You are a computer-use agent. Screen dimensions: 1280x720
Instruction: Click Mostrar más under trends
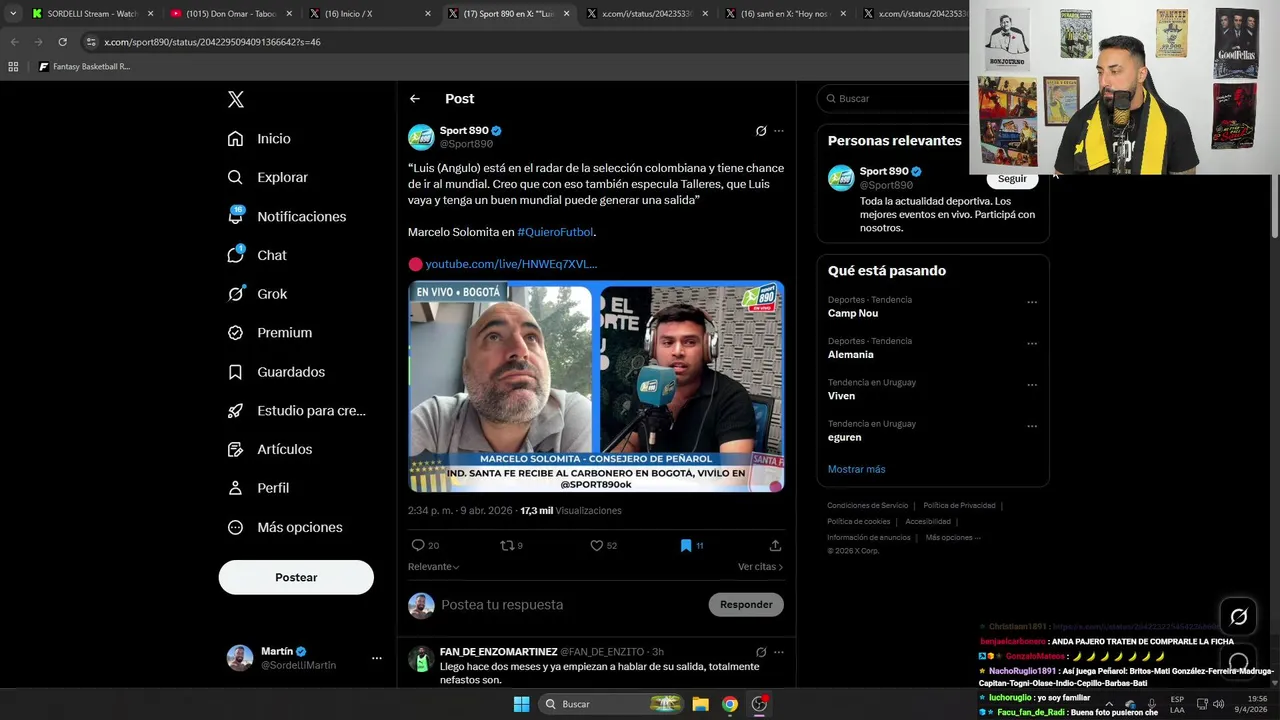point(856,469)
